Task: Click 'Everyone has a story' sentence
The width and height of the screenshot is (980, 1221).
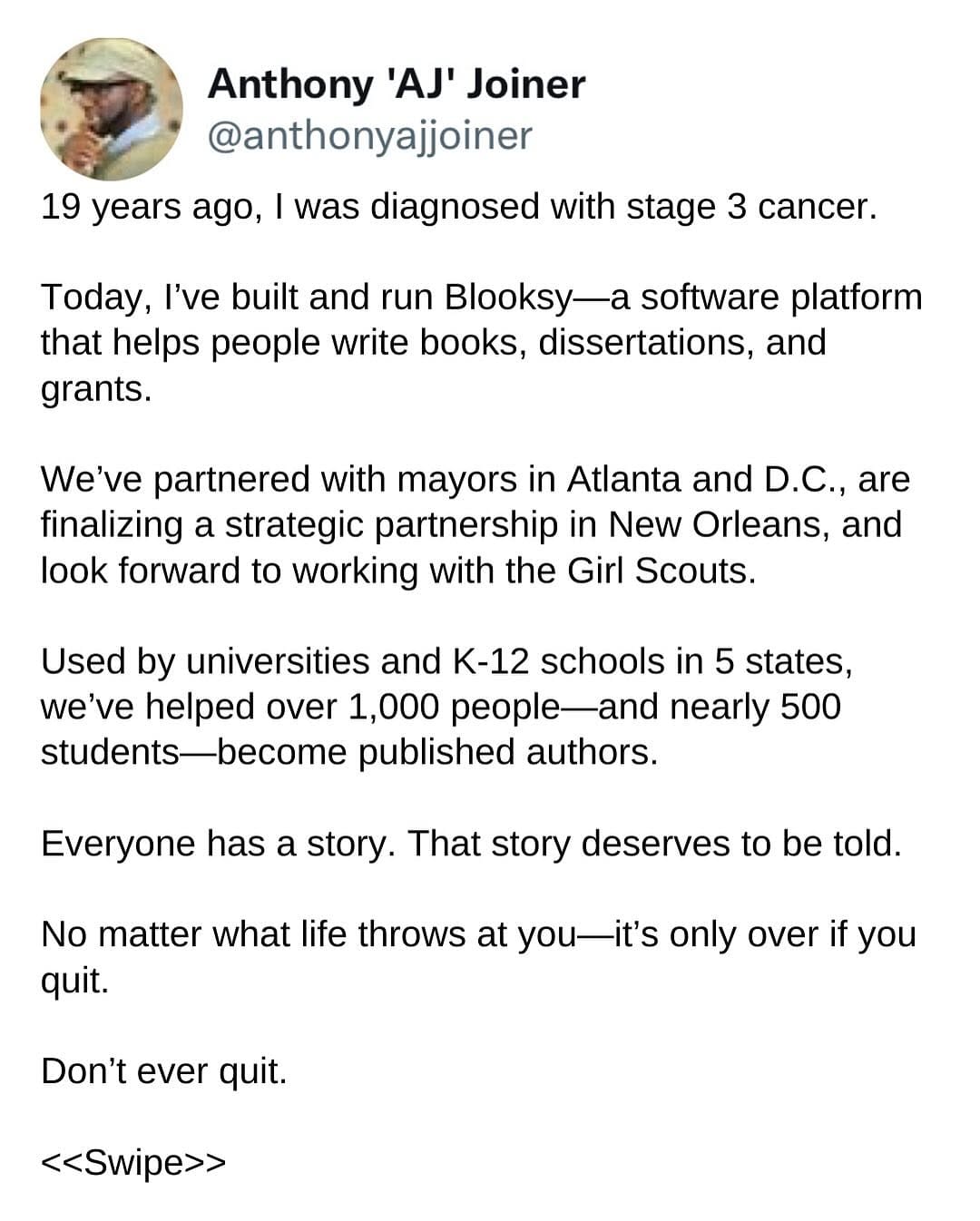Action: (x=218, y=845)
